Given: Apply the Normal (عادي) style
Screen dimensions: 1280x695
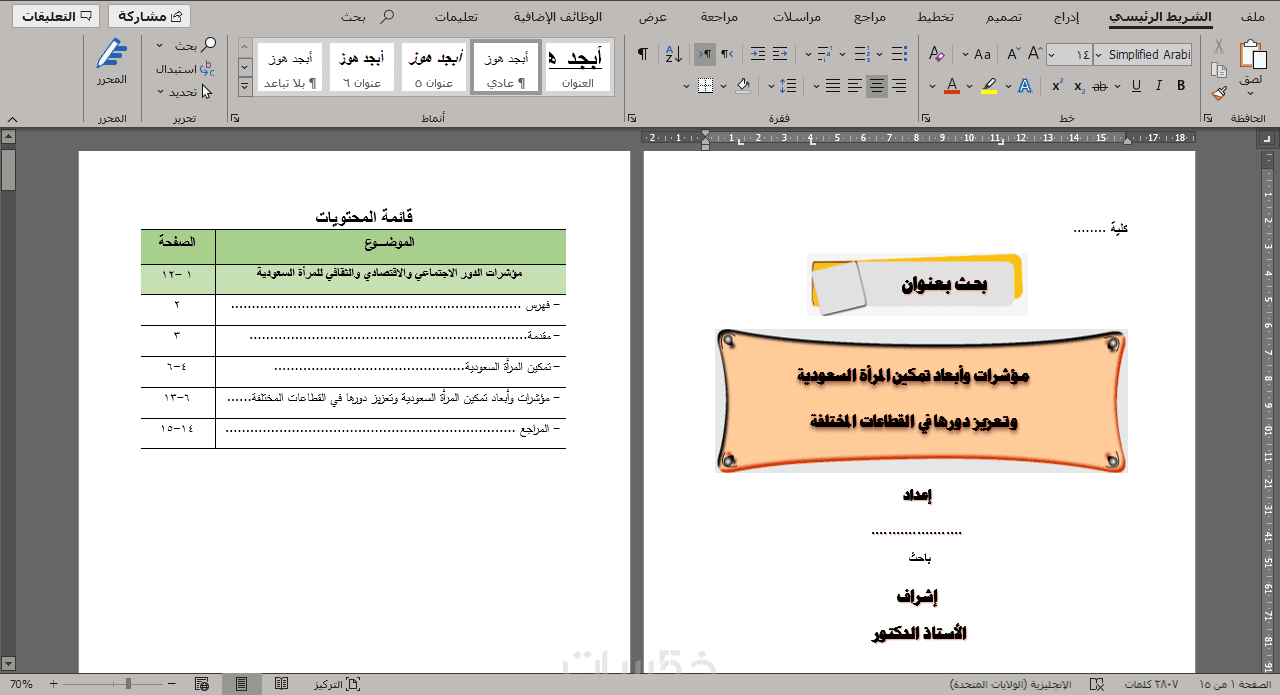Looking at the screenshot, I should pos(506,67).
